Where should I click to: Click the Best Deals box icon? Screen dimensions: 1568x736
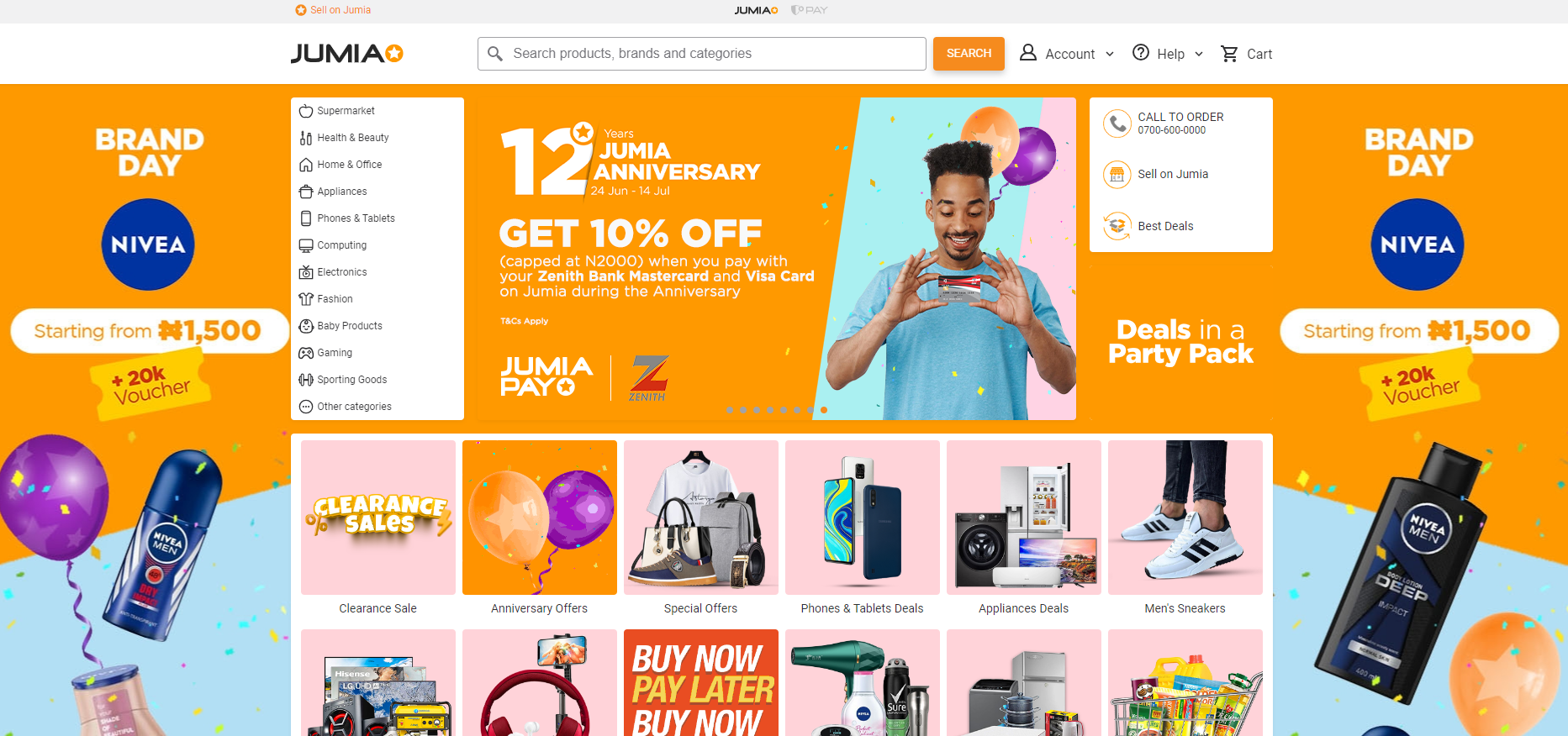click(x=1117, y=226)
